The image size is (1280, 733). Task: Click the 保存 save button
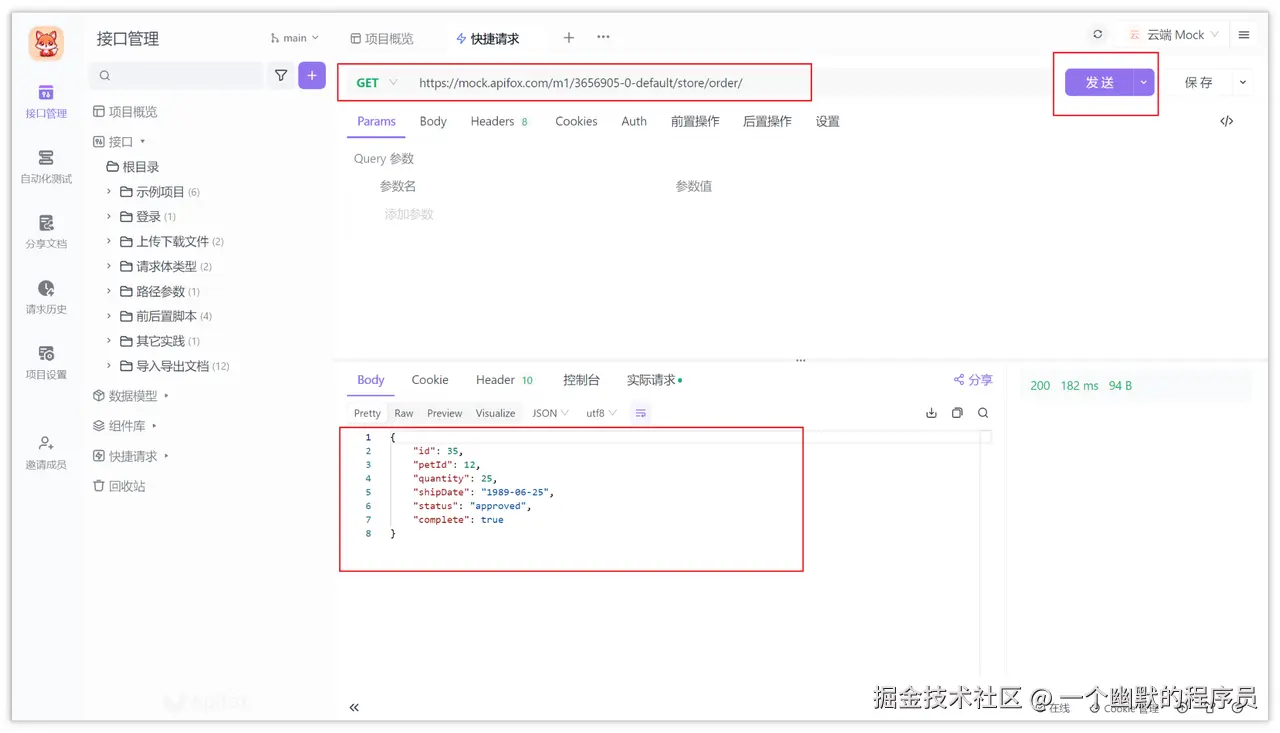click(x=1198, y=82)
